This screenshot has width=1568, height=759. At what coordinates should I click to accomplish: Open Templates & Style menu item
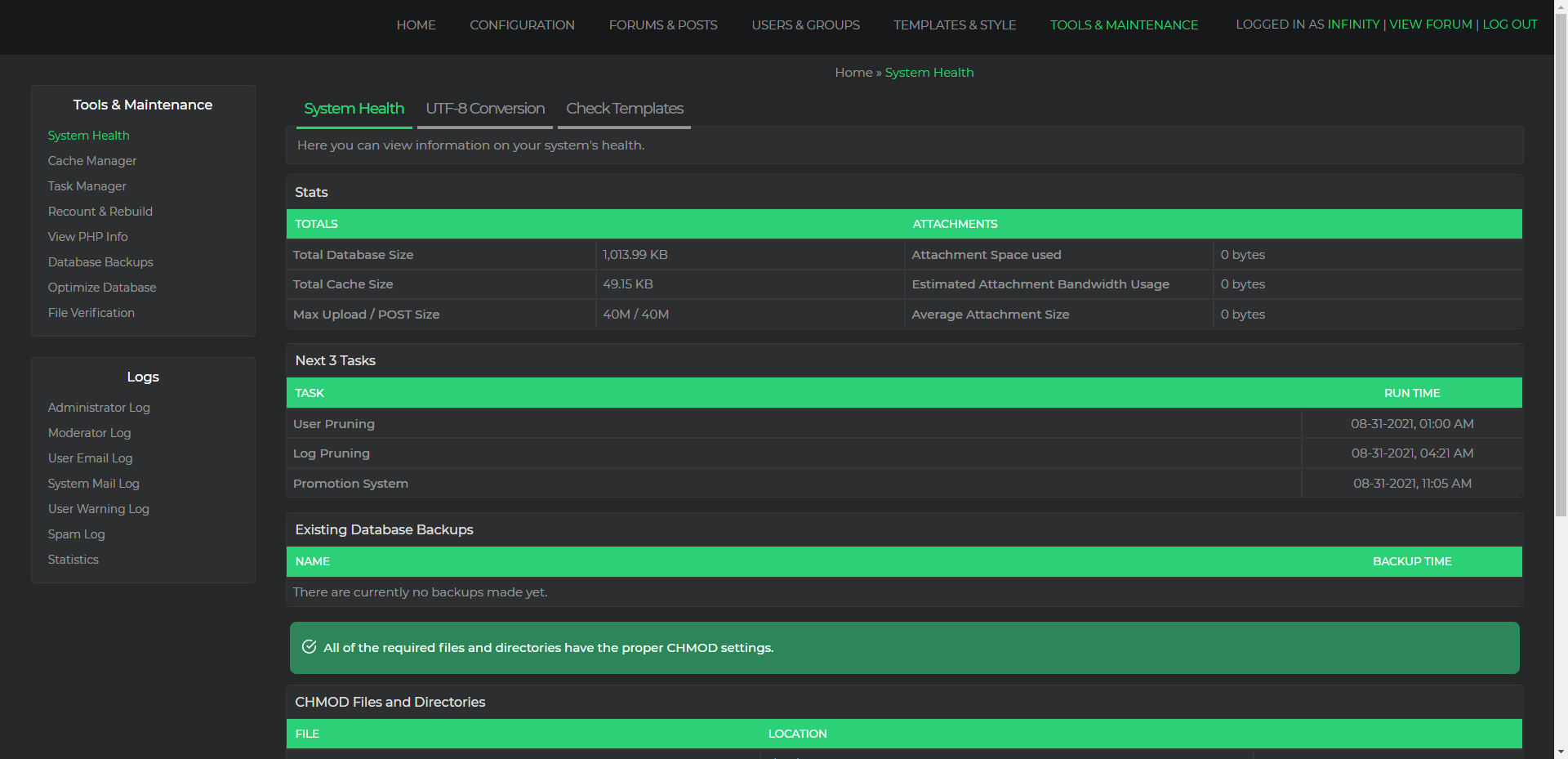[x=954, y=25]
